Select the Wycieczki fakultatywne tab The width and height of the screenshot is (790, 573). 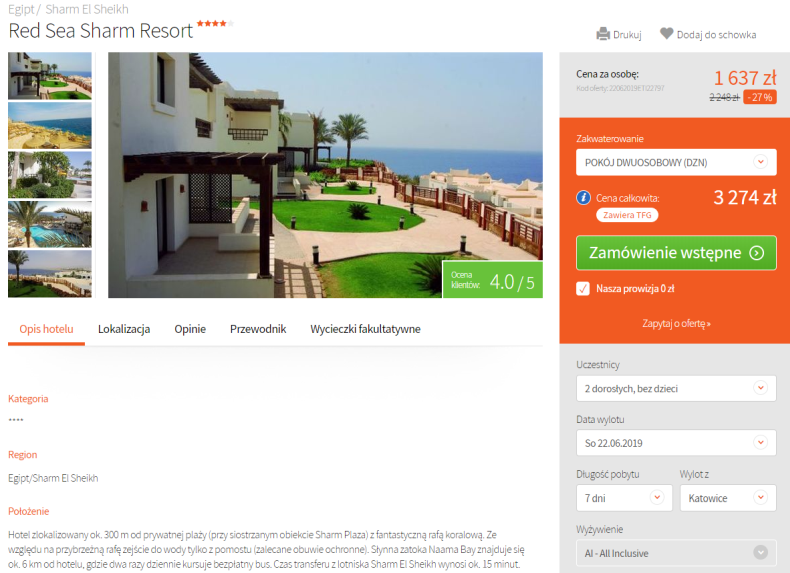[x=365, y=329]
